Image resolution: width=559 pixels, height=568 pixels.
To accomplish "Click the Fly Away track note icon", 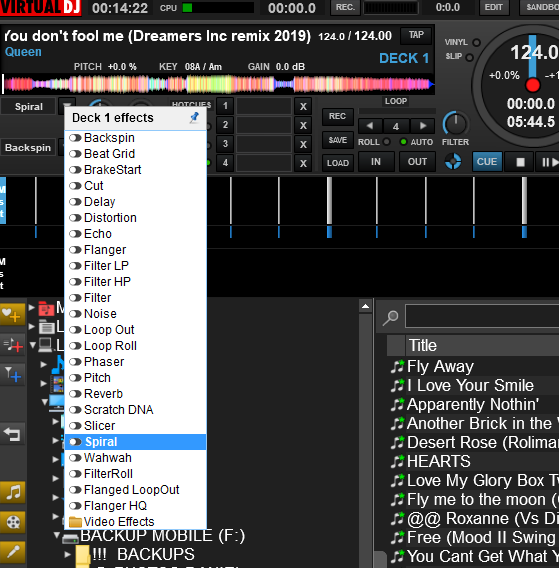I will (x=397, y=367).
